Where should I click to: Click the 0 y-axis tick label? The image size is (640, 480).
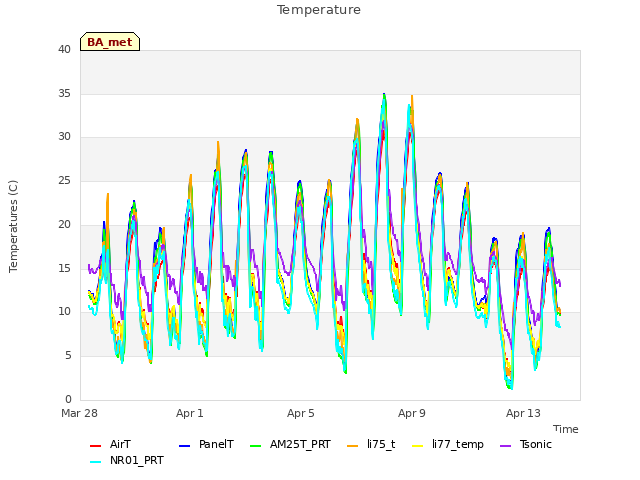(68, 399)
